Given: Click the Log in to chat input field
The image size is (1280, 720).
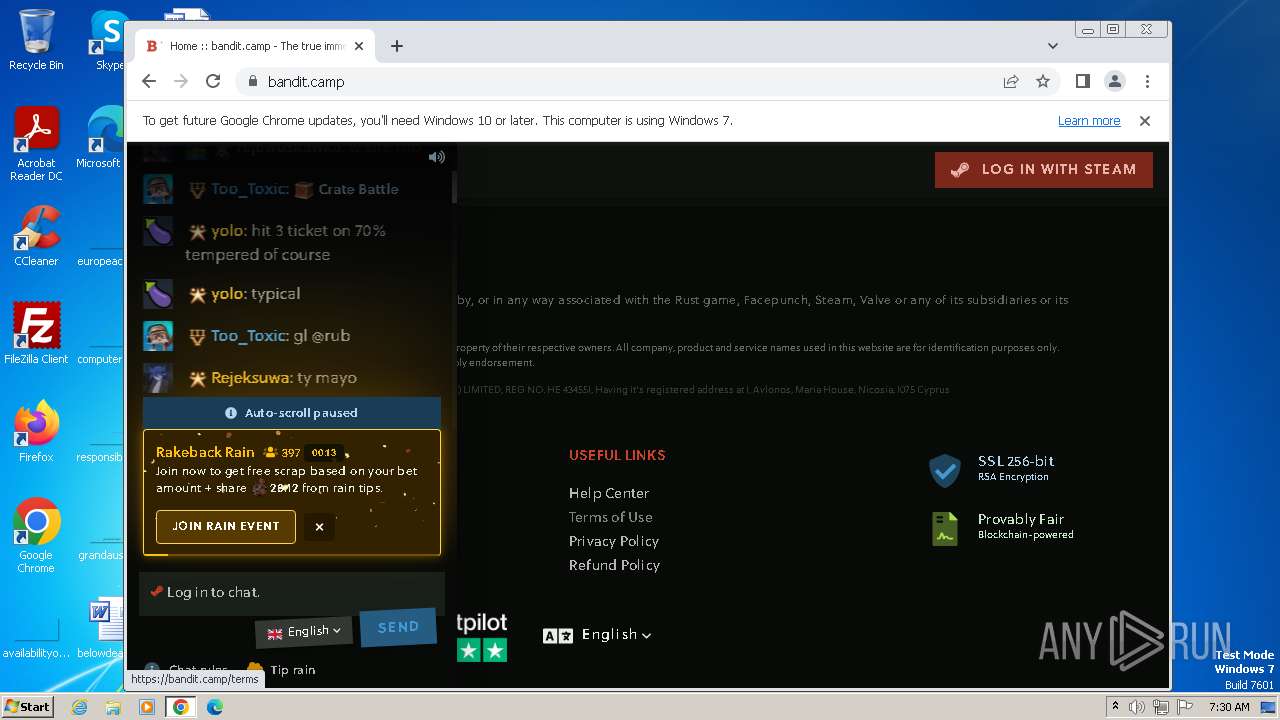Looking at the screenshot, I should 292,592.
